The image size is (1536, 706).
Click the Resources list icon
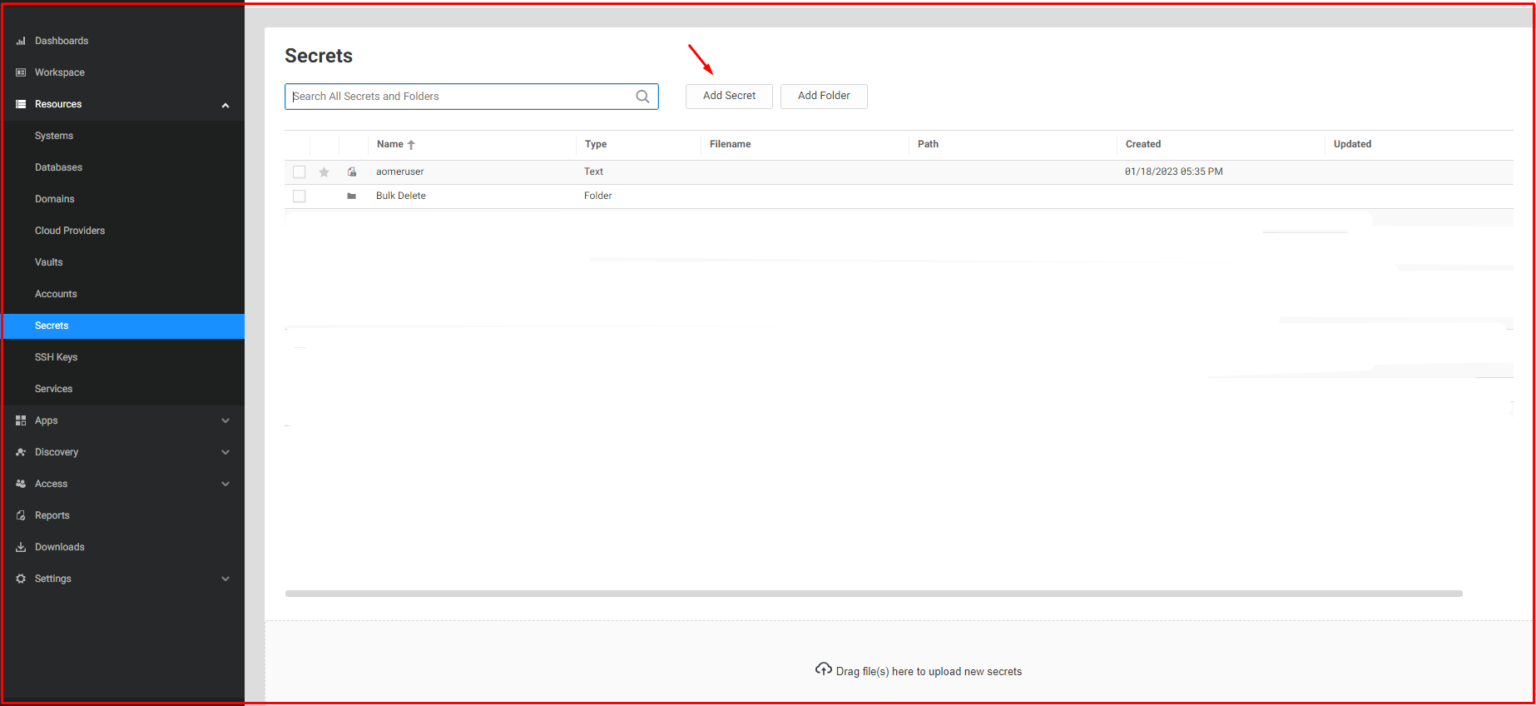(x=20, y=103)
